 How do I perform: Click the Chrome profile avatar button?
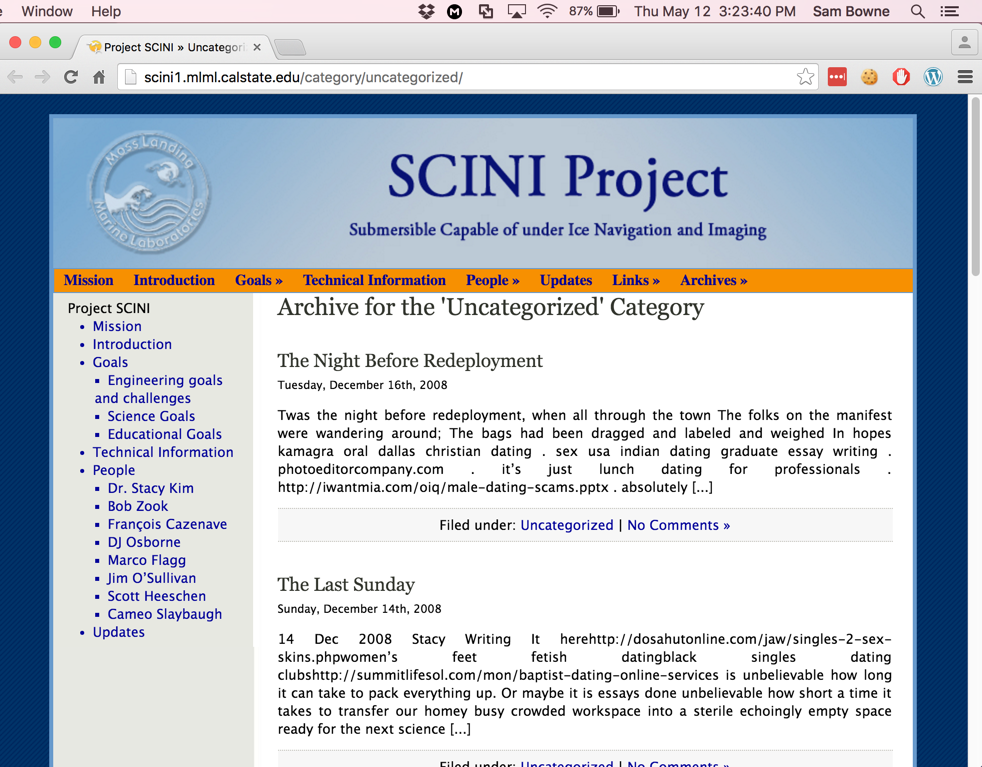coord(964,43)
